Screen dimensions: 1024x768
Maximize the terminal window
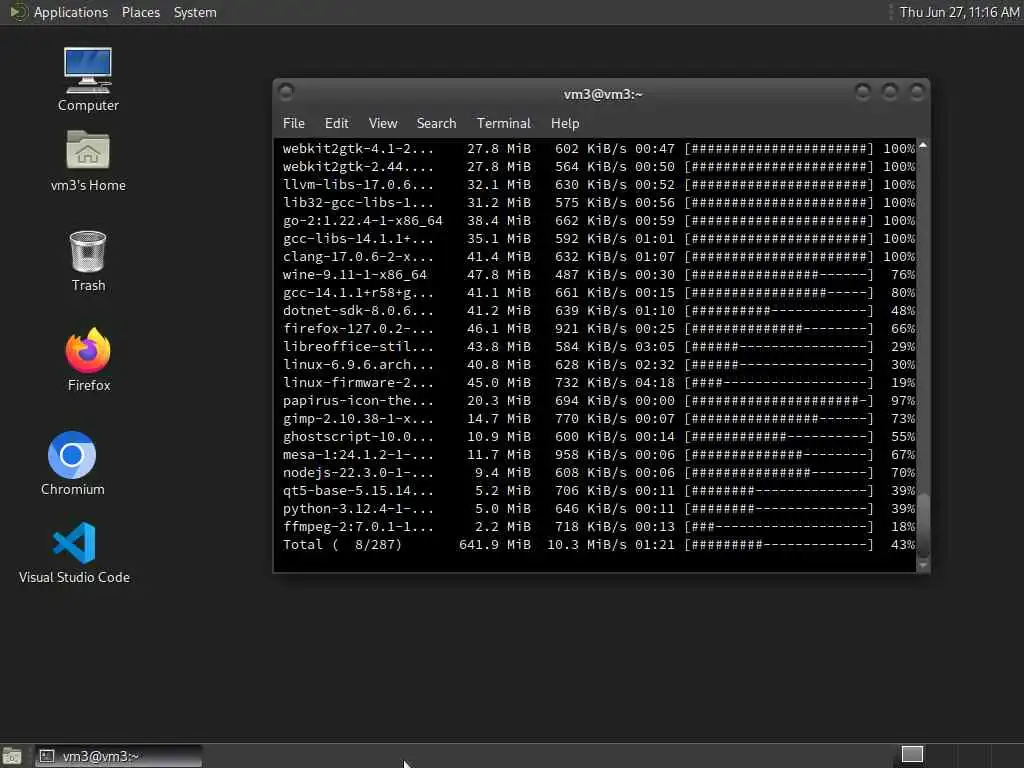[x=889, y=92]
